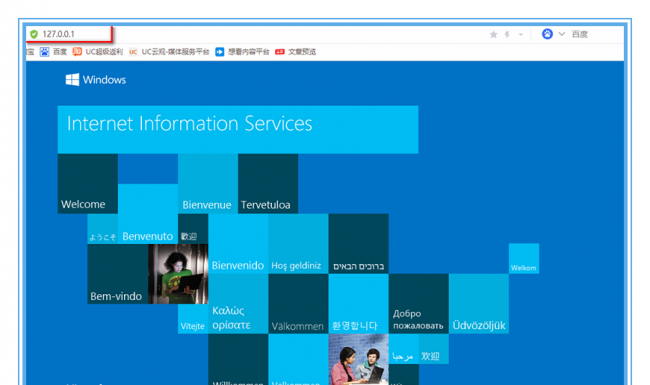Click the 환영합니다 tile
This screenshot has height=385, width=650.
(358, 304)
